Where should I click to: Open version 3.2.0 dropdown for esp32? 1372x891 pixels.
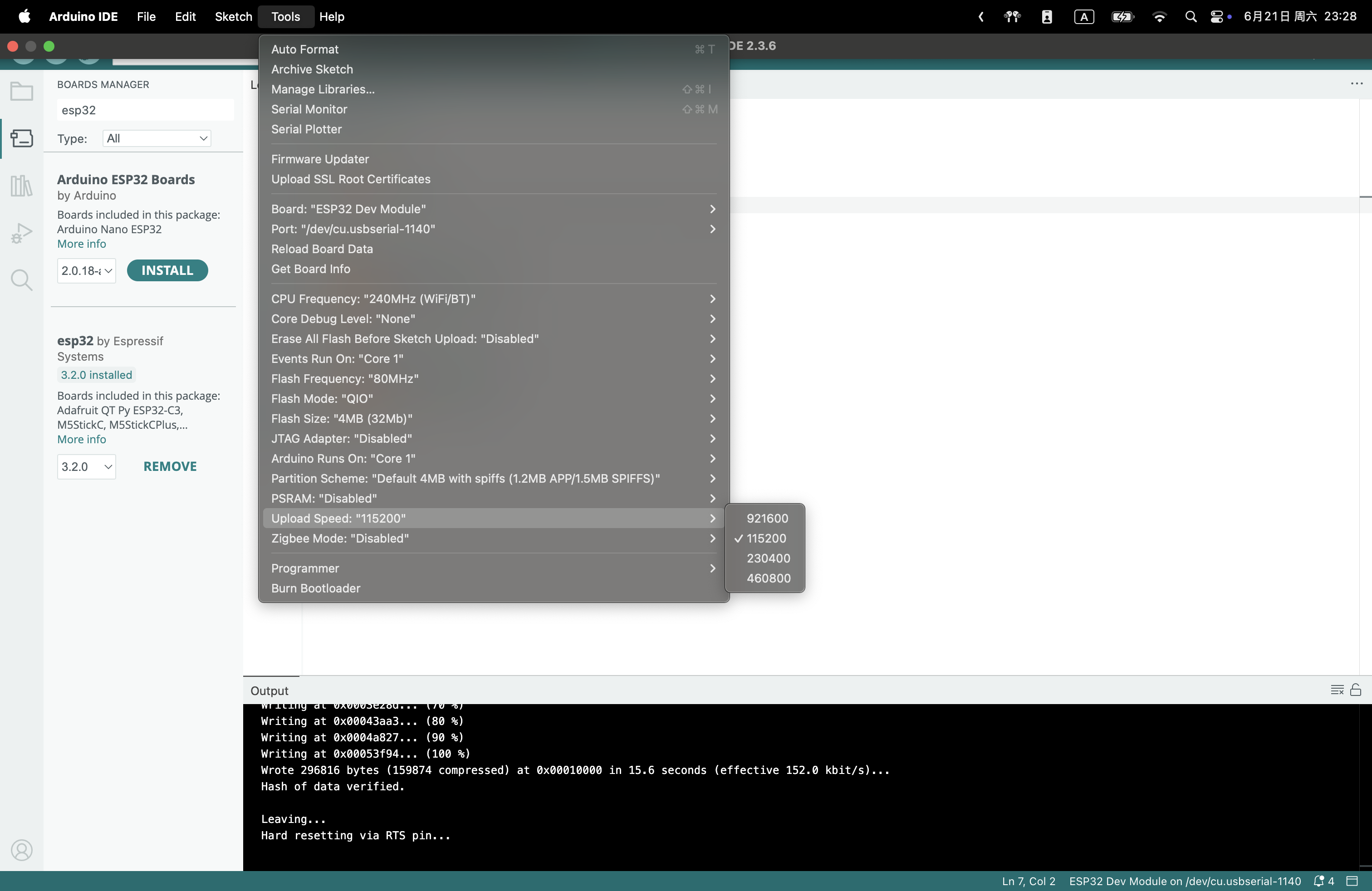coord(87,466)
